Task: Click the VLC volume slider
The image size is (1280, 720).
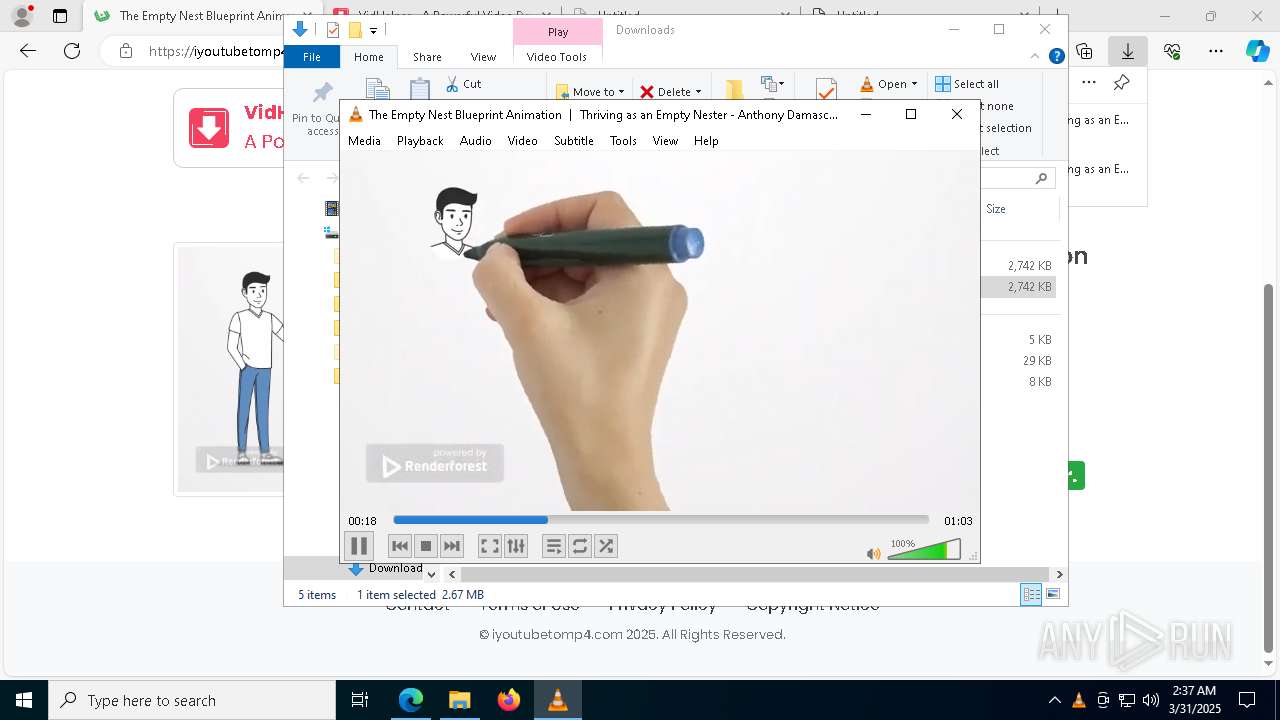Action: 924,550
